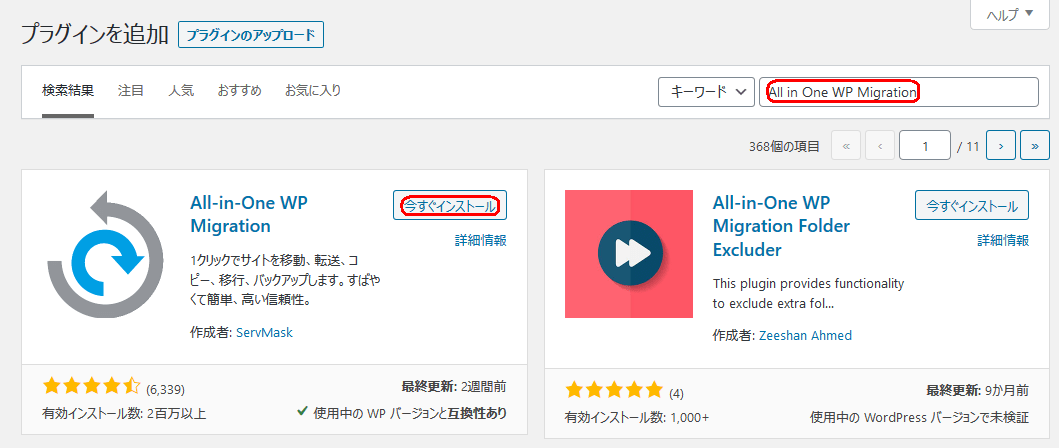Open the キーワード search type dropdown

tap(705, 92)
